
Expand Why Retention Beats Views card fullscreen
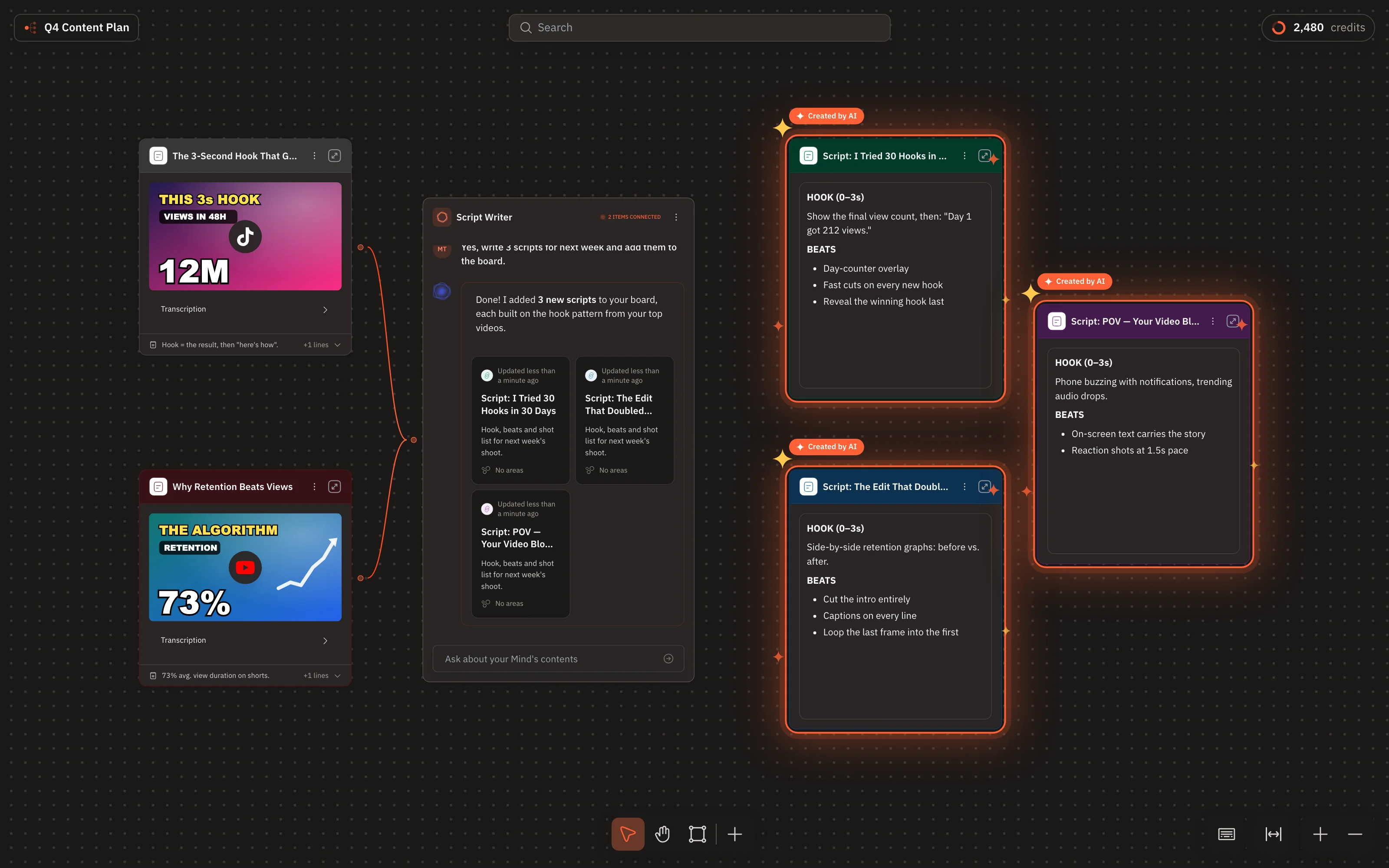(335, 486)
